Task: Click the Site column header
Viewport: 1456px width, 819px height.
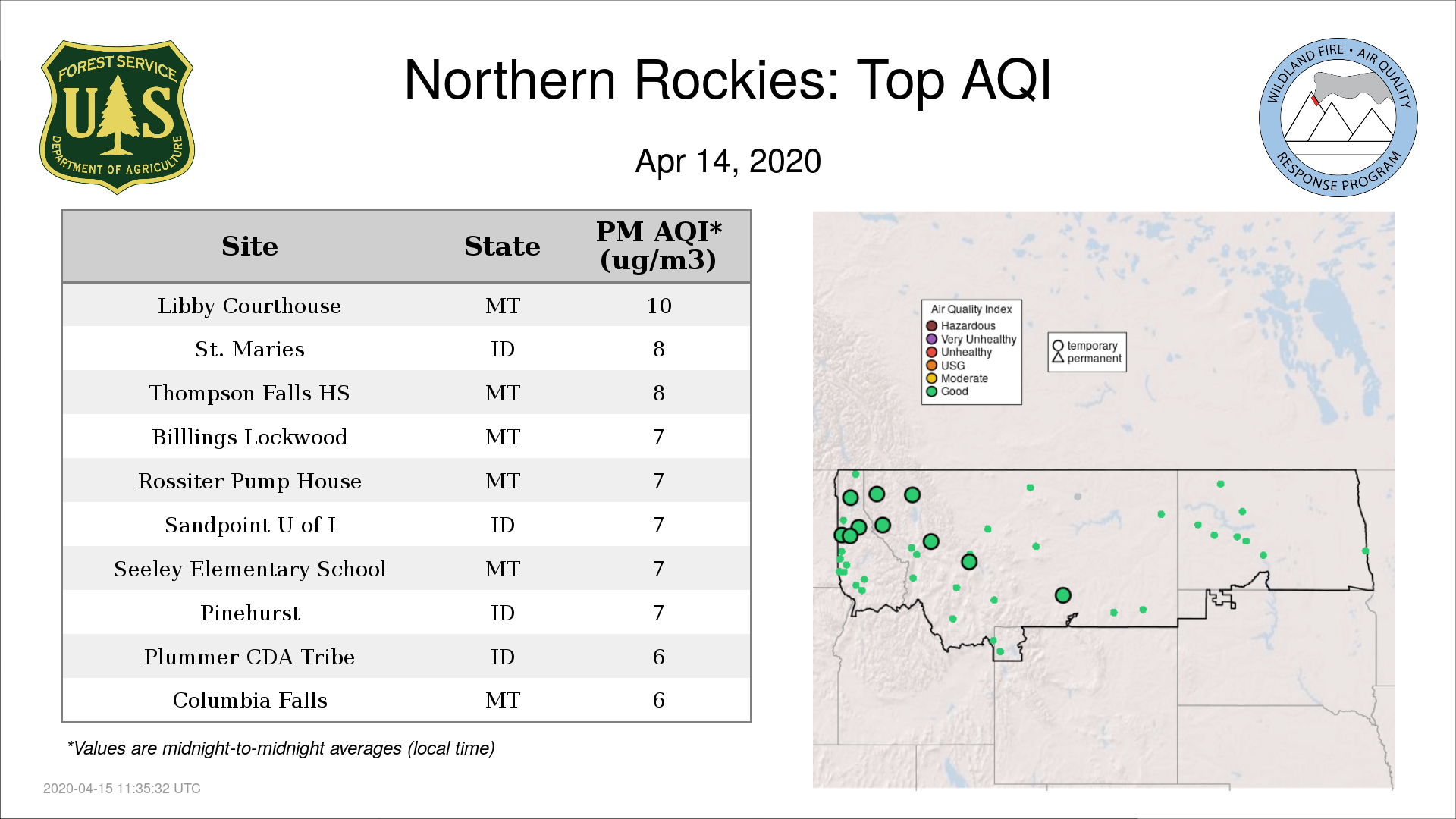Action: click(249, 246)
